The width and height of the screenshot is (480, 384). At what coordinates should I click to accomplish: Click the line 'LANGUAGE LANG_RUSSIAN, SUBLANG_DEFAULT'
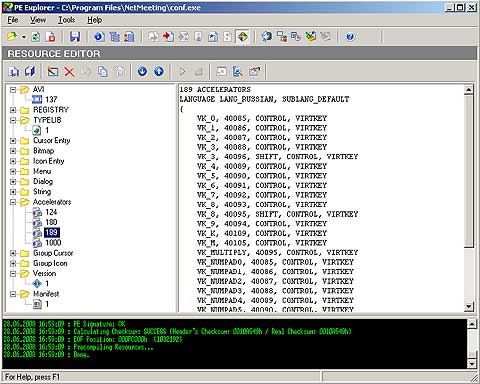tap(264, 99)
